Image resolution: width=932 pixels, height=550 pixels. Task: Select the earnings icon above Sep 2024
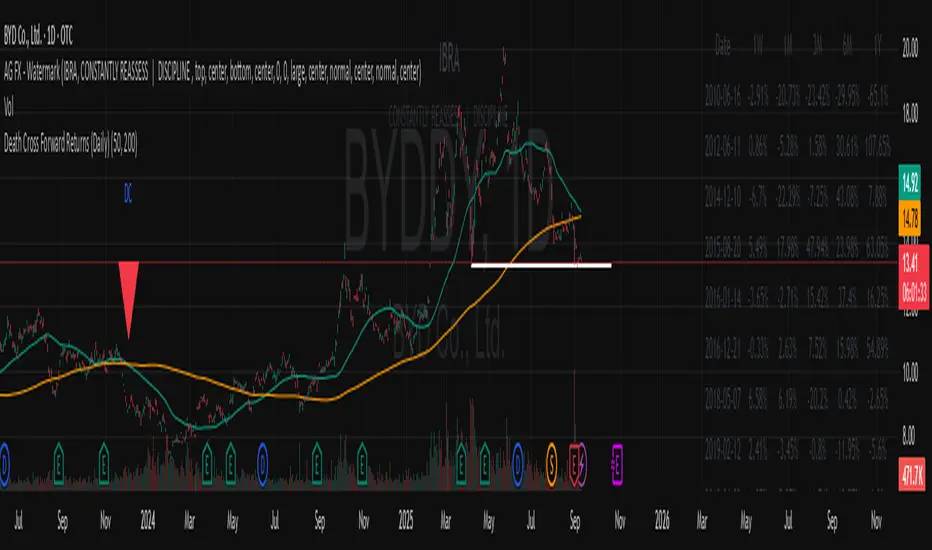317,464
